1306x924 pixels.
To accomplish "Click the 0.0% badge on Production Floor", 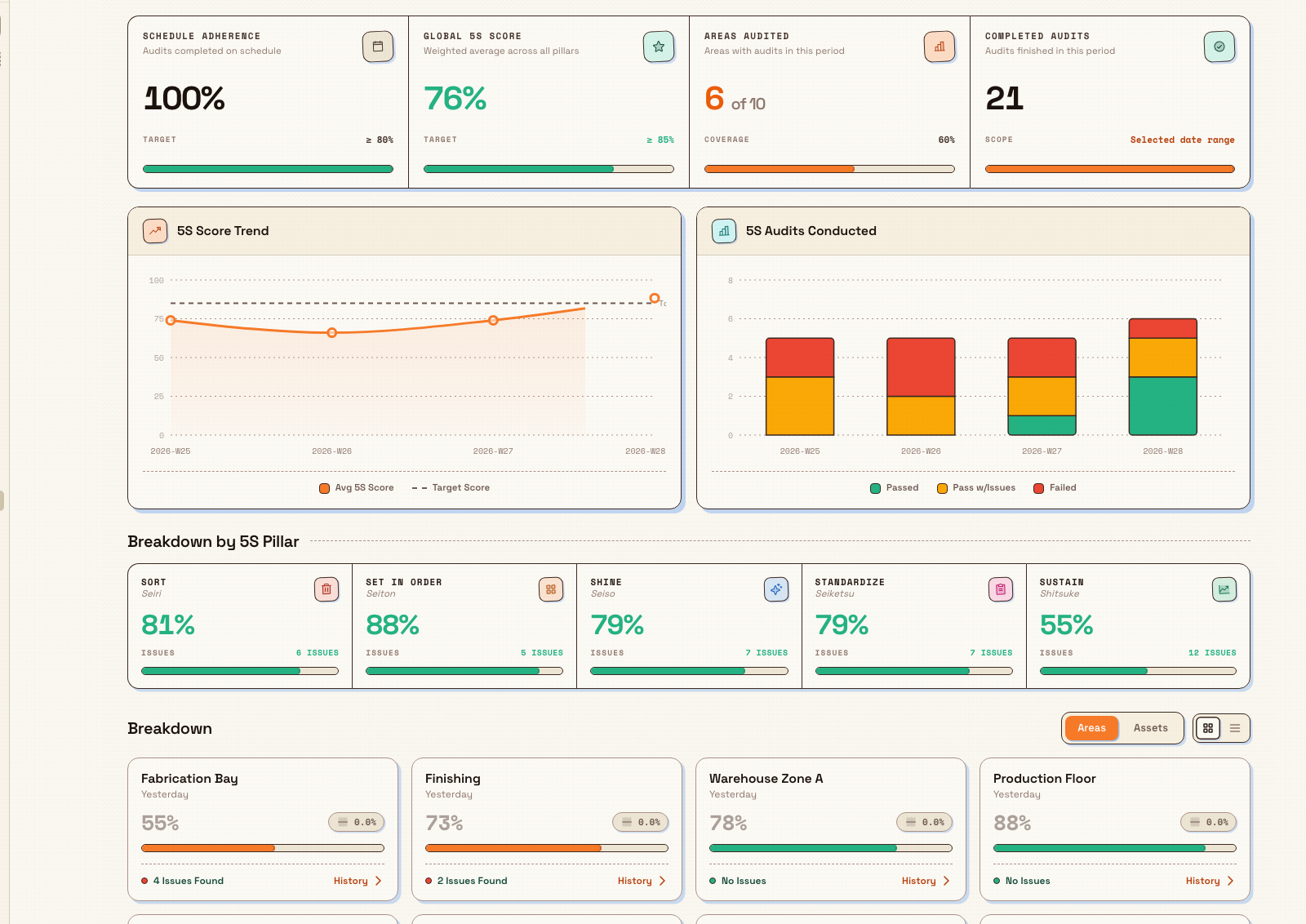I will point(1209,822).
